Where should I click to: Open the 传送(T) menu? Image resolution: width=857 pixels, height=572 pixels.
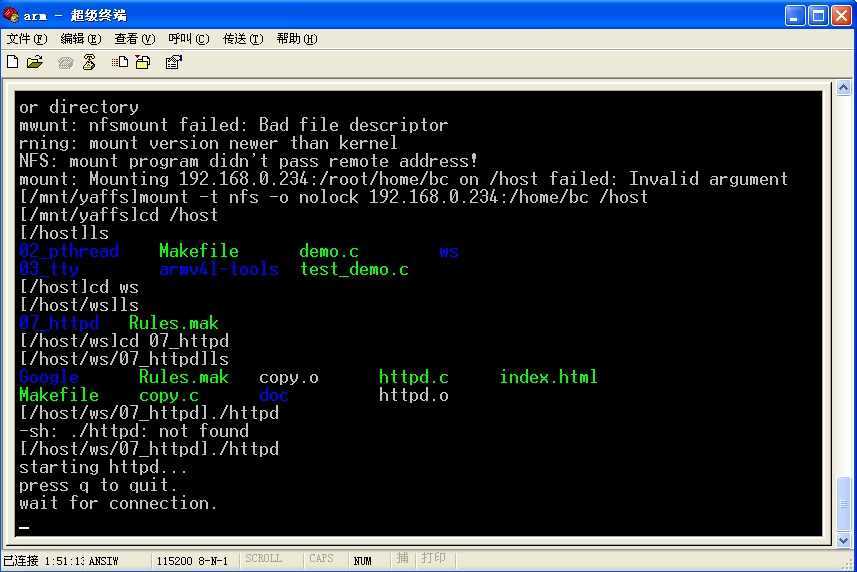point(243,39)
